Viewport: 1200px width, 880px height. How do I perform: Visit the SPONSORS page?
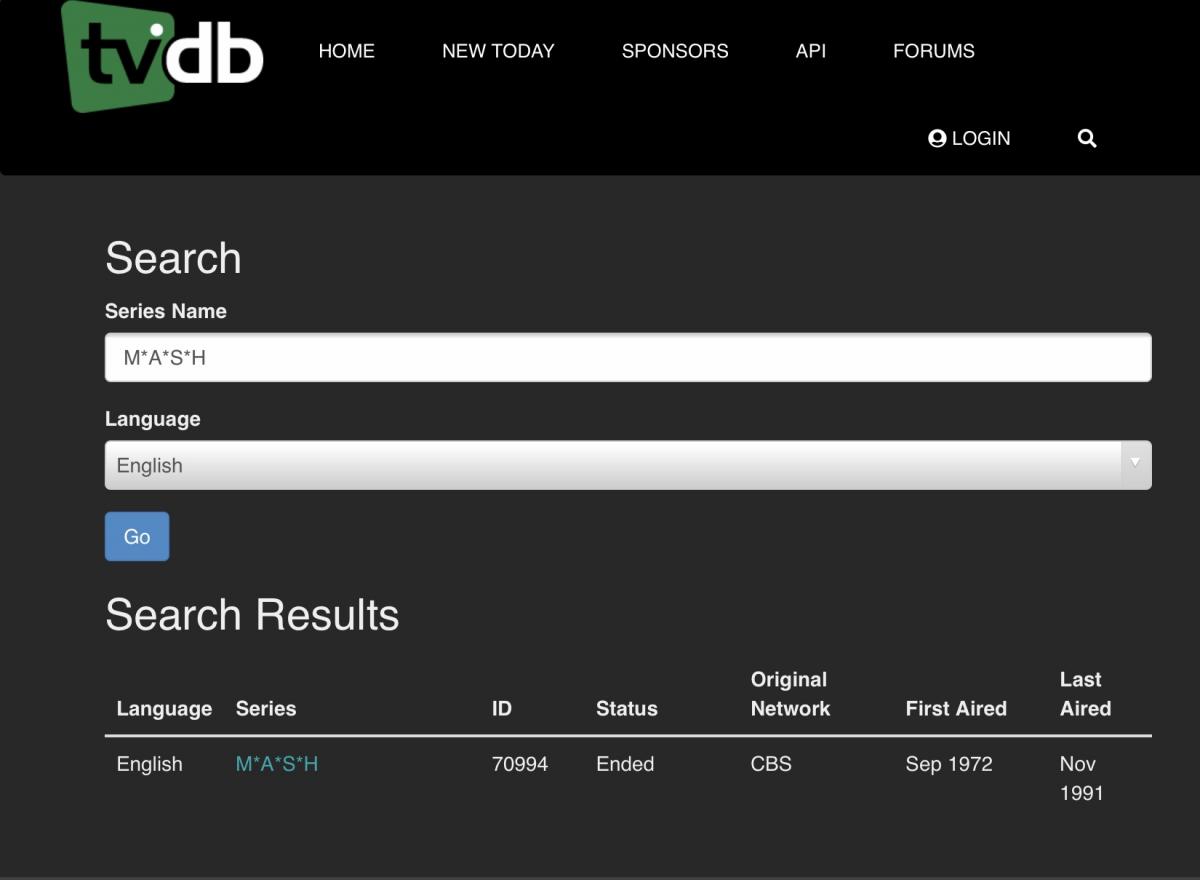pyautogui.click(x=675, y=51)
